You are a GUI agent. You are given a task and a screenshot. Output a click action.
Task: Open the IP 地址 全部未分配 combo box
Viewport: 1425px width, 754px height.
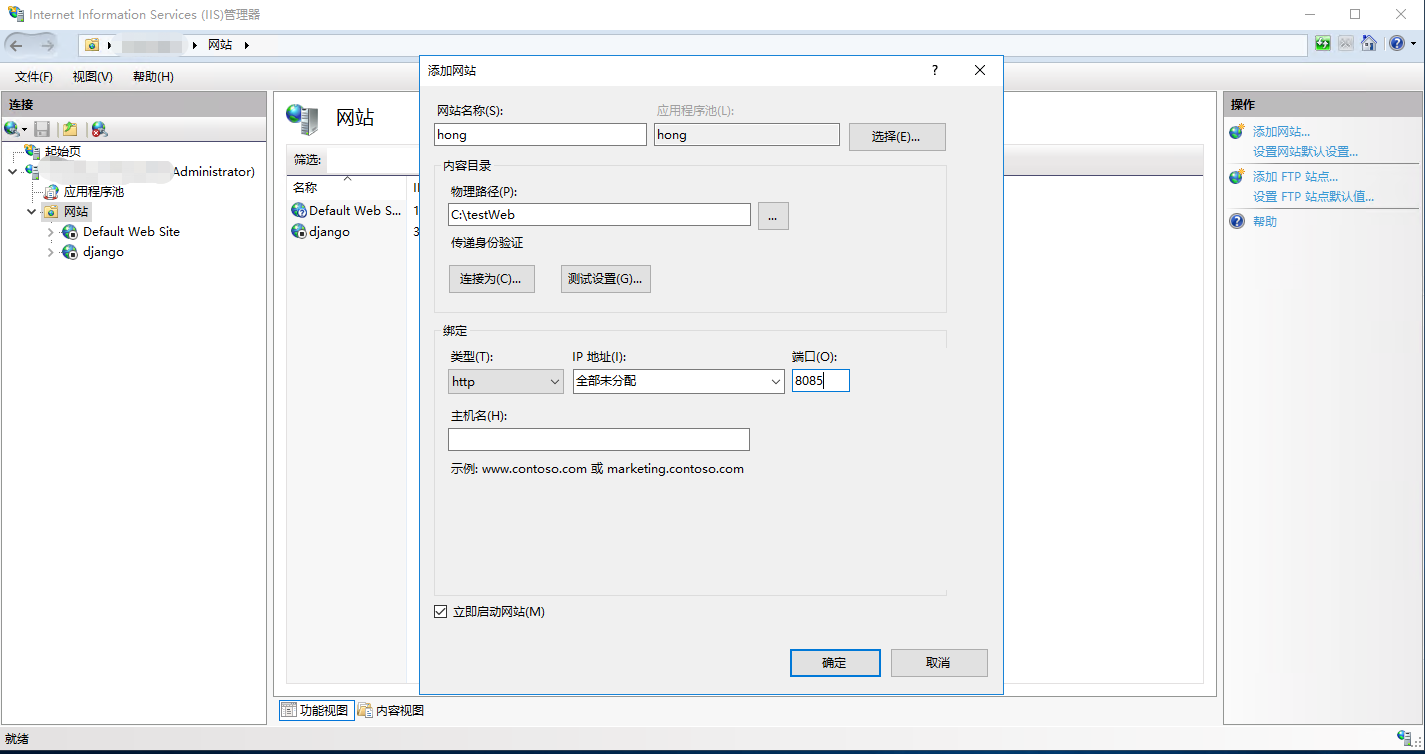point(679,381)
